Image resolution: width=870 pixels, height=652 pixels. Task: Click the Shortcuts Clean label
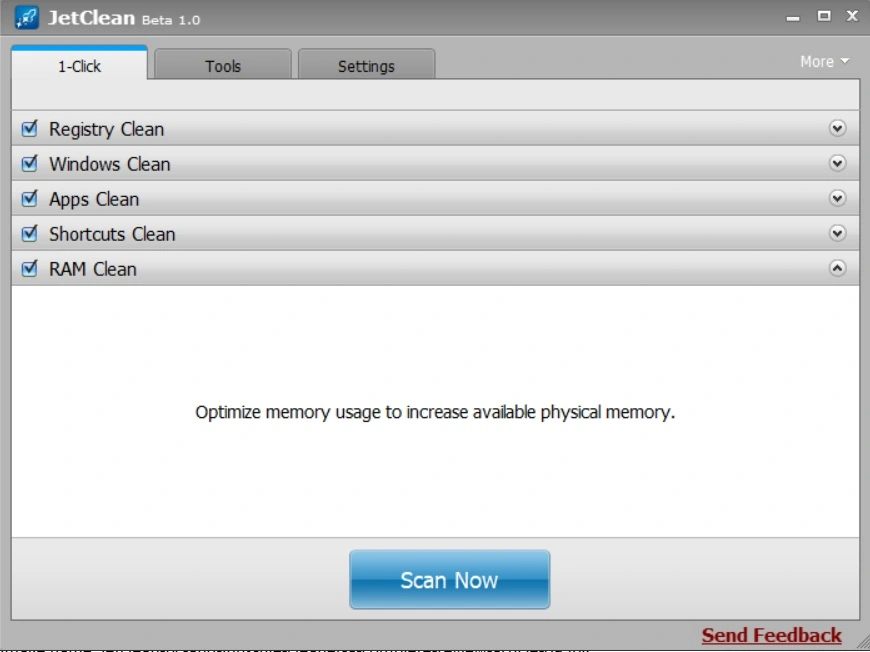point(112,234)
